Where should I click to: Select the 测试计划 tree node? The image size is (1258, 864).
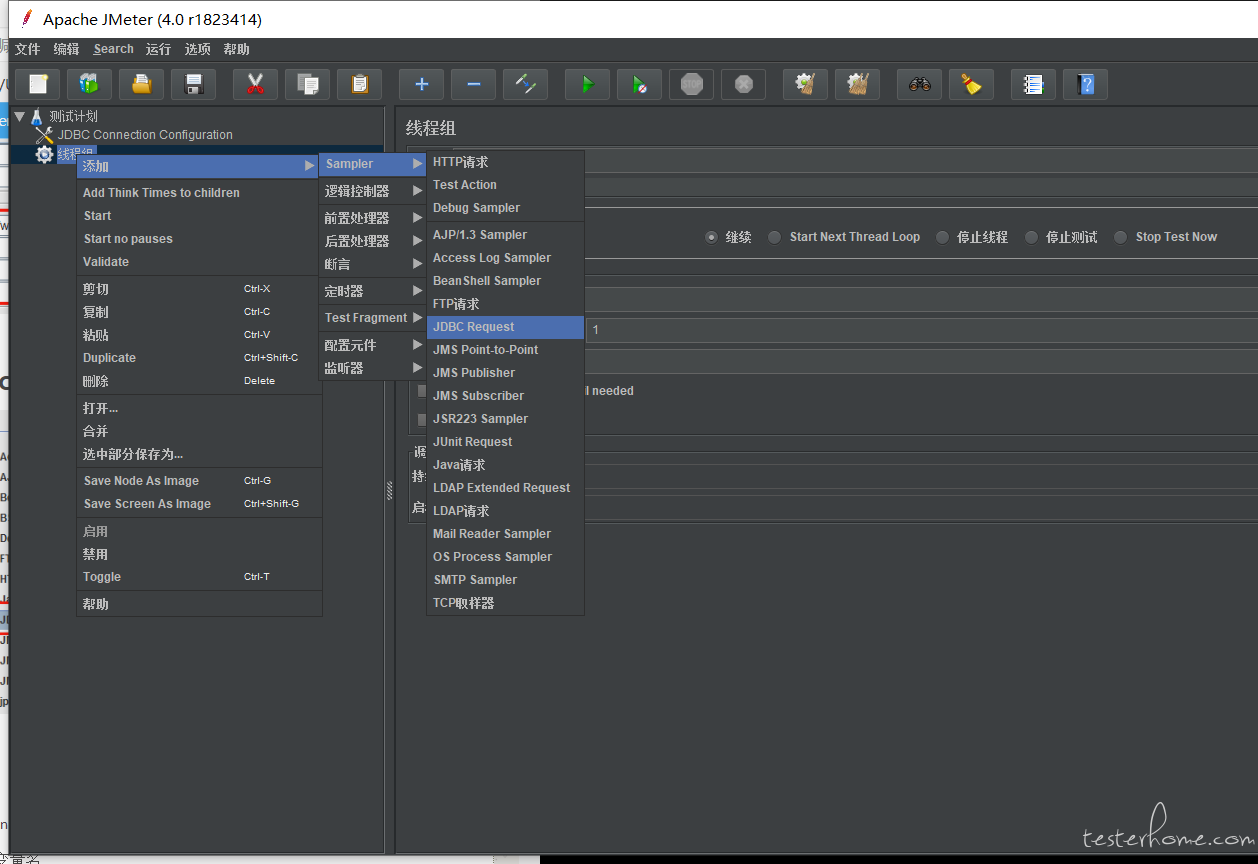pos(73,116)
